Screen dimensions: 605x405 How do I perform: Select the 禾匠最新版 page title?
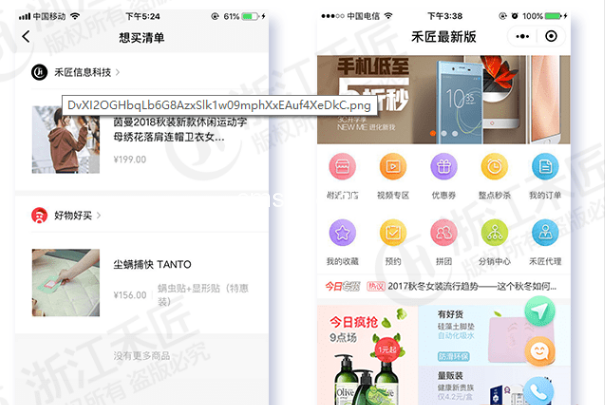click(444, 37)
